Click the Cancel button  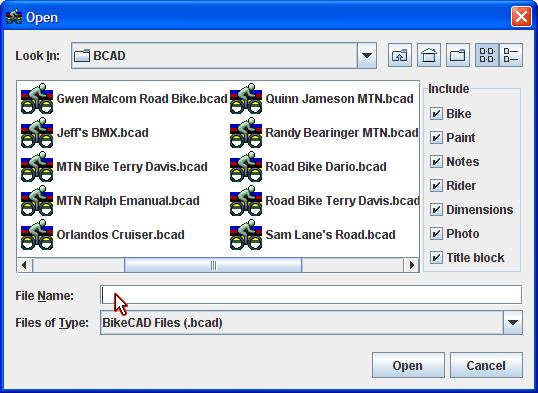point(486,365)
